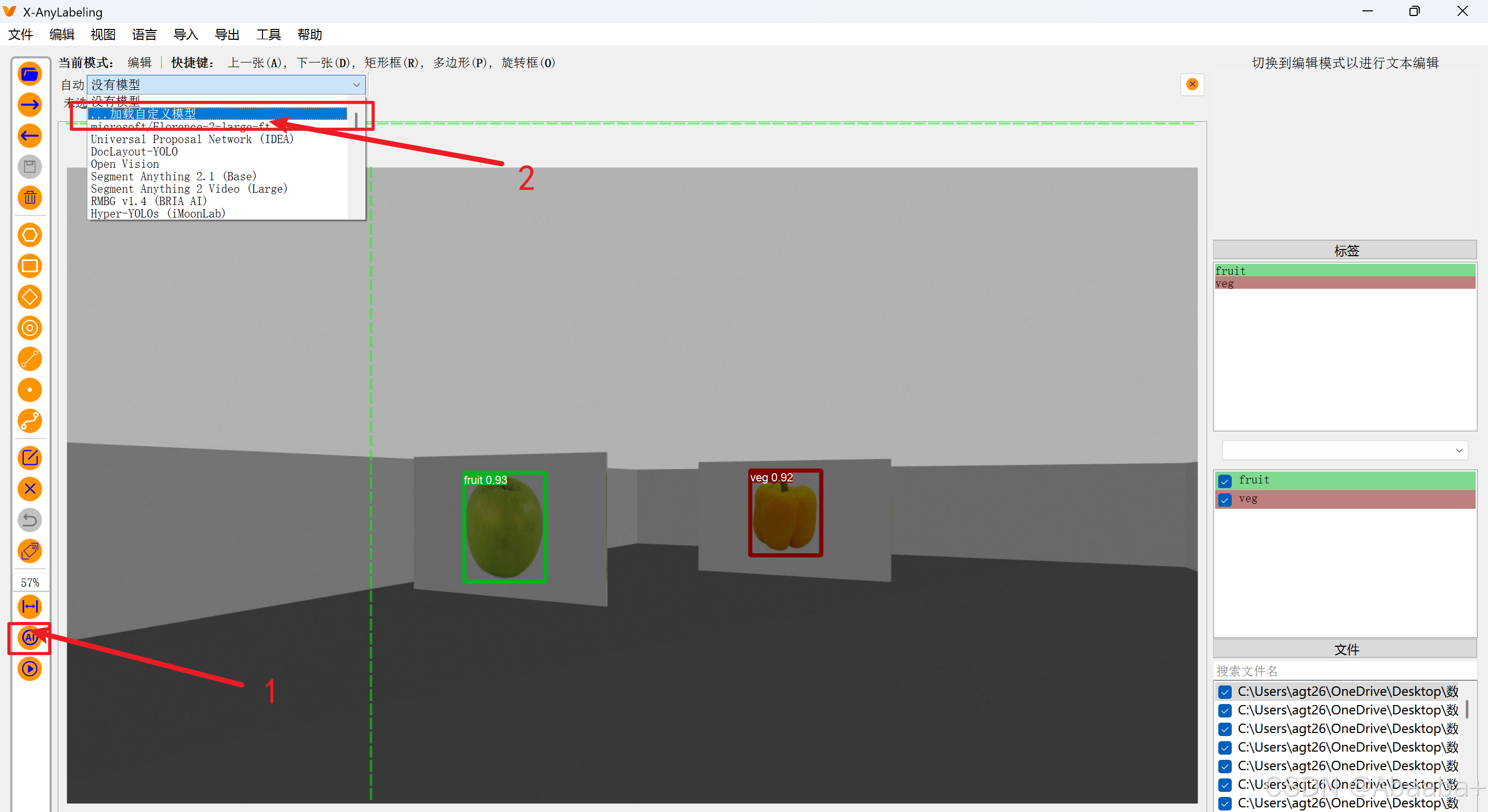The height and width of the screenshot is (812, 1488).
Task: Uncheck the veg label checkbox
Action: 1225,499
